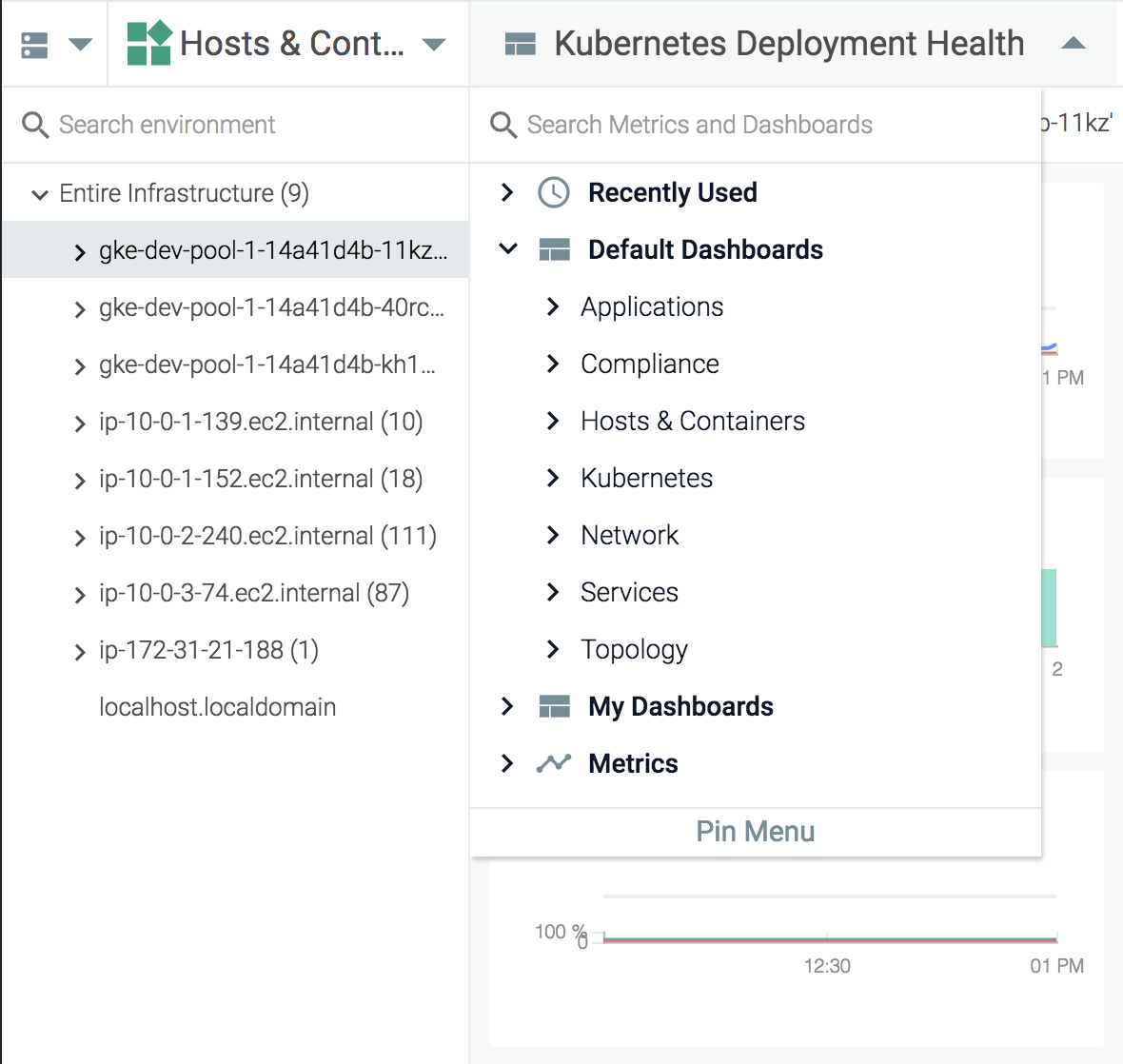The image size is (1123, 1064).
Task: Collapse the Entire Infrastructure (9) tree
Action: 40,194
